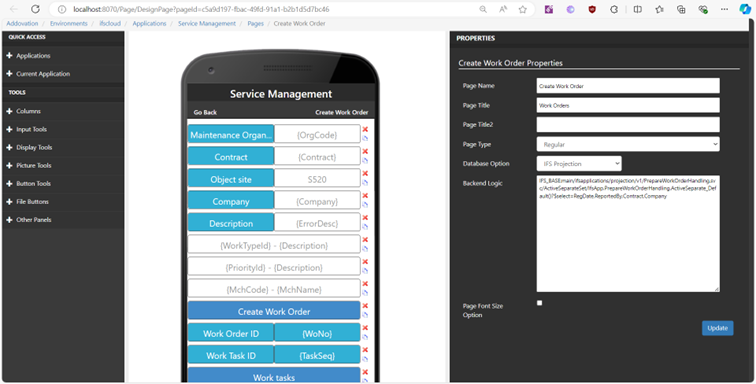
Task: Delete the Description row with red X
Action: [365, 218]
